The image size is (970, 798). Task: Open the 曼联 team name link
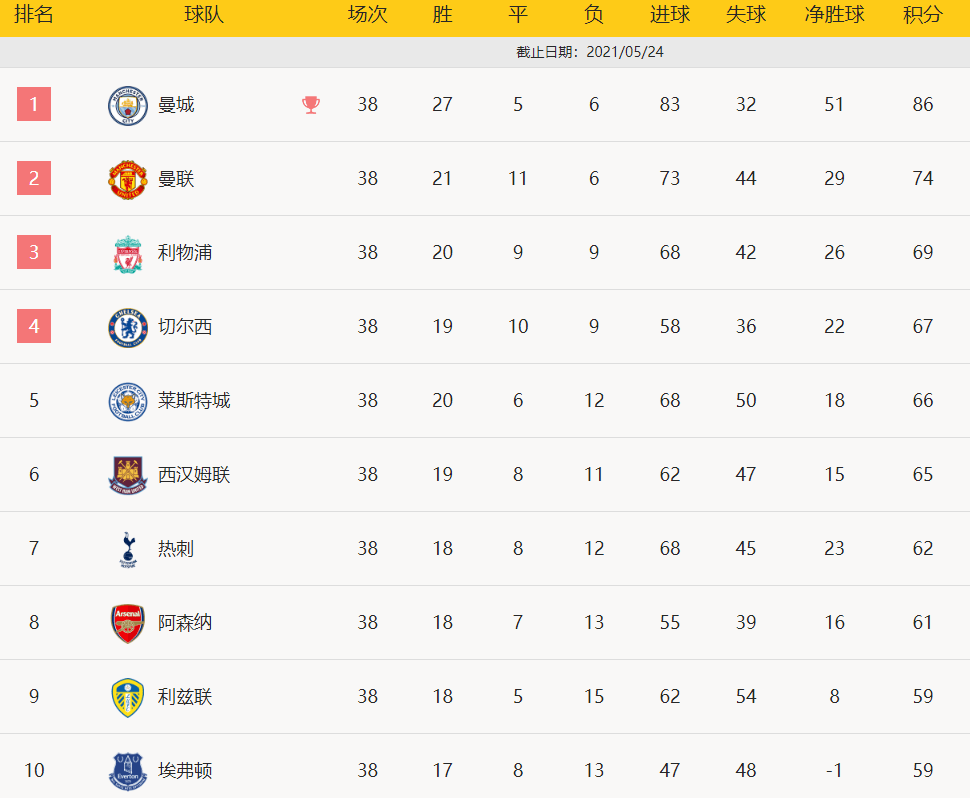[176, 179]
